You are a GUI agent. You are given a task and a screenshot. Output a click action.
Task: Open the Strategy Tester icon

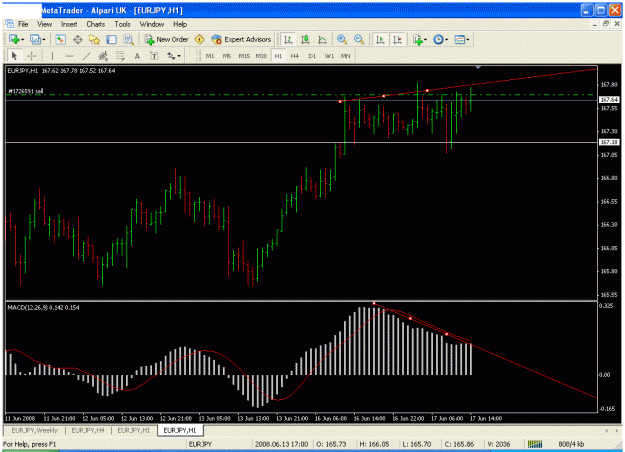coord(128,39)
